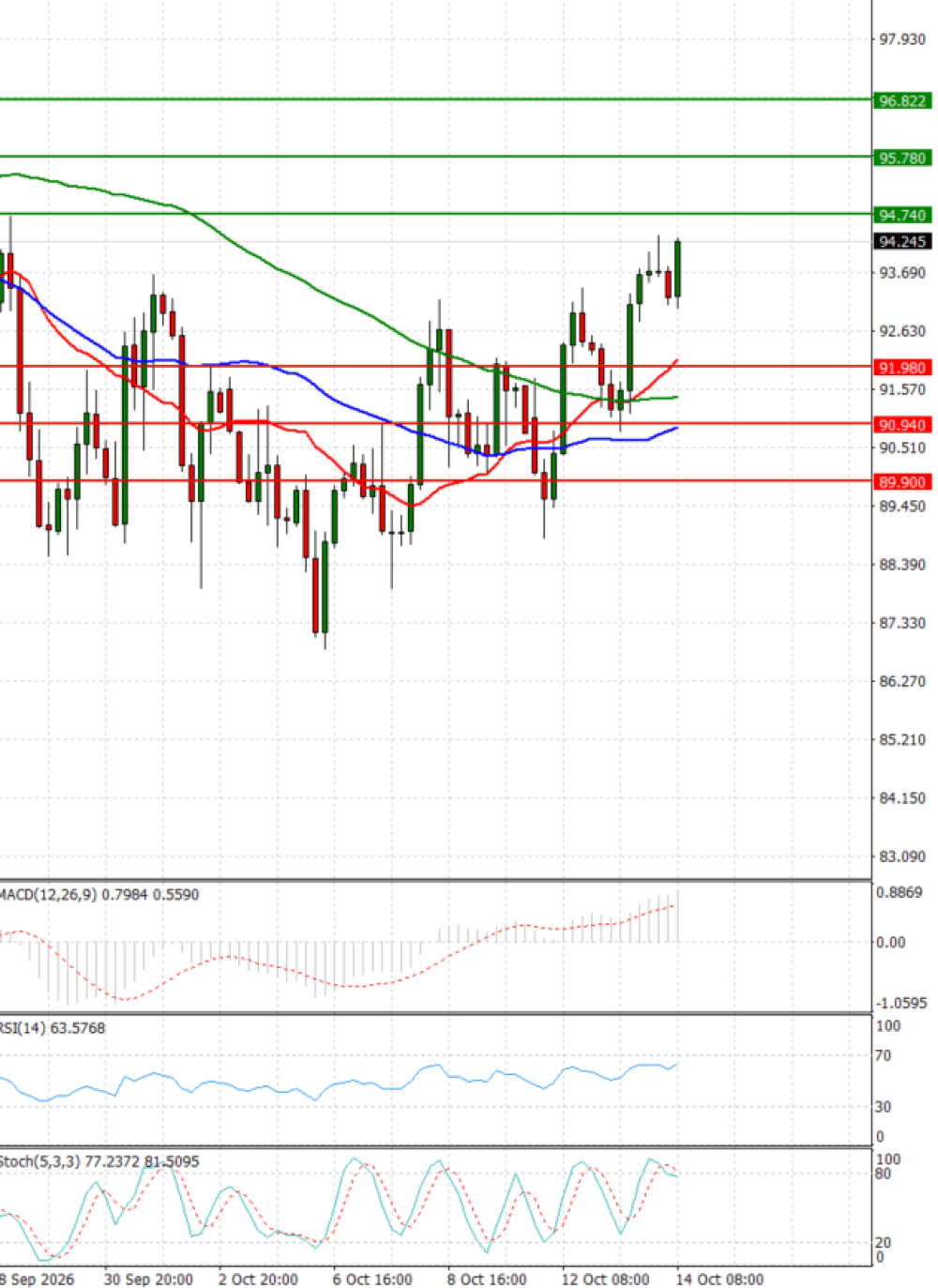
Task: Click the Stoch(5,3,3) indicator label
Action: coord(99,1160)
